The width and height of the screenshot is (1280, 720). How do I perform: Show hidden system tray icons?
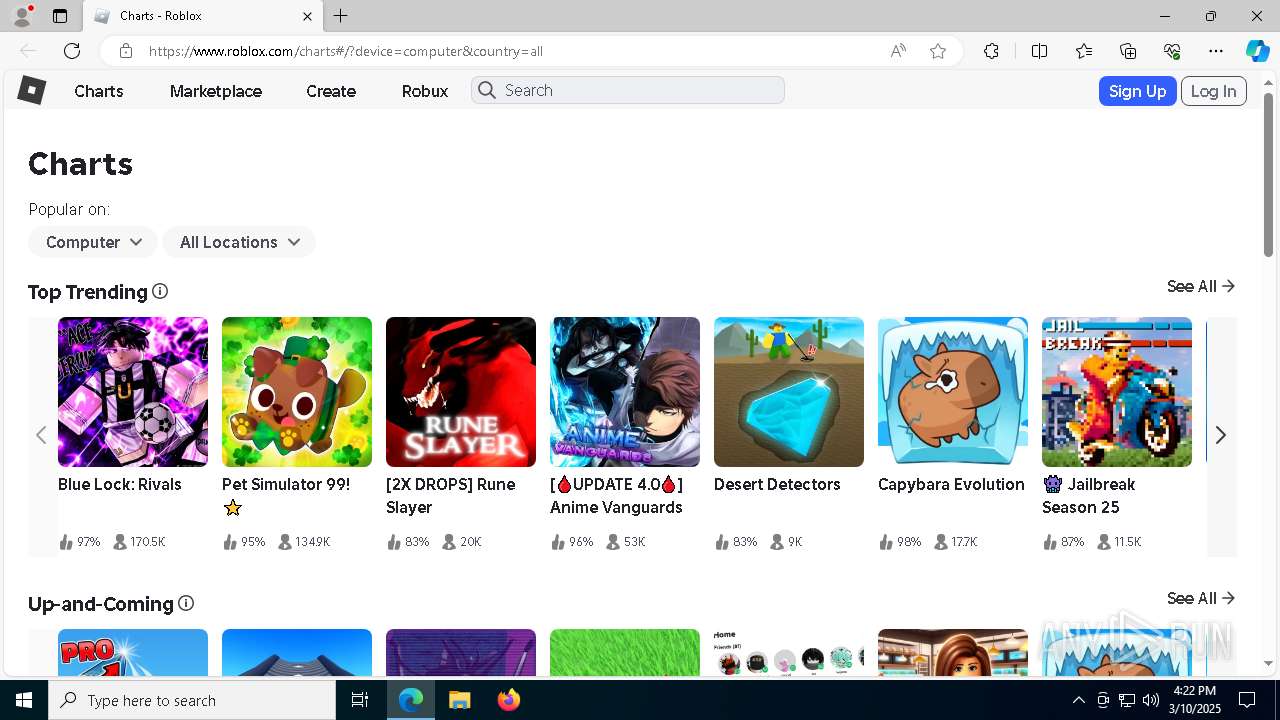[1078, 700]
